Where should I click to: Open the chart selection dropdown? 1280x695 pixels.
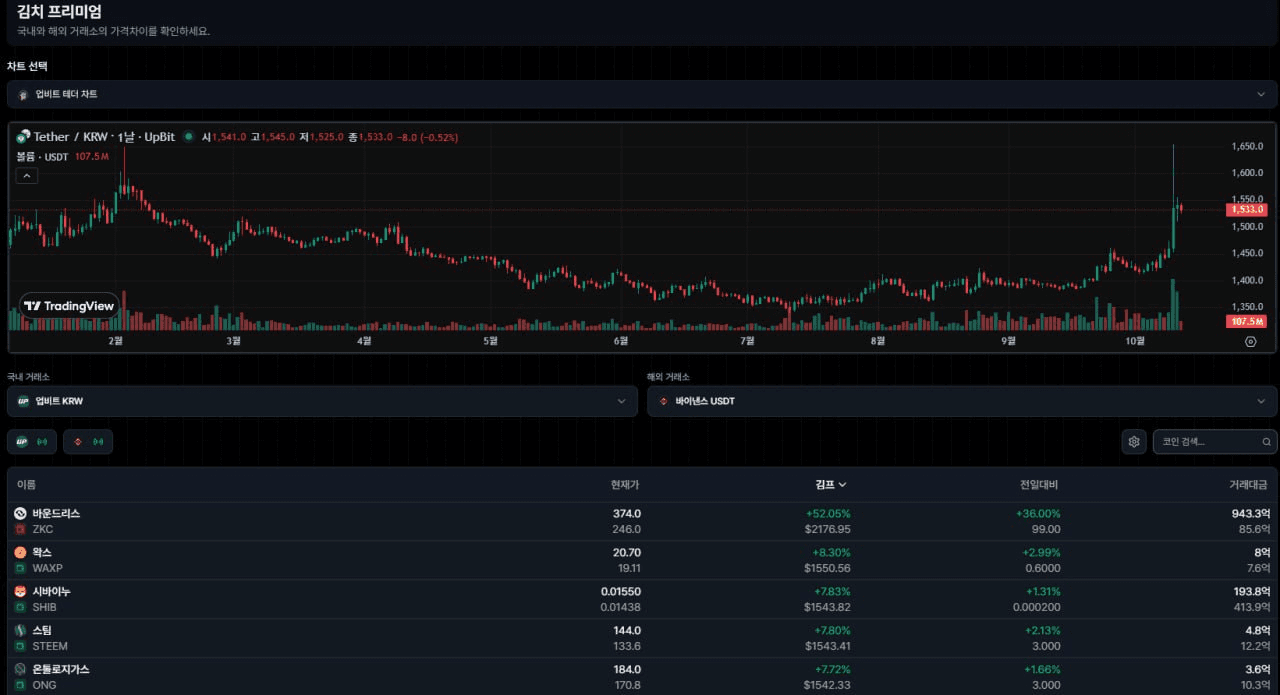640,94
